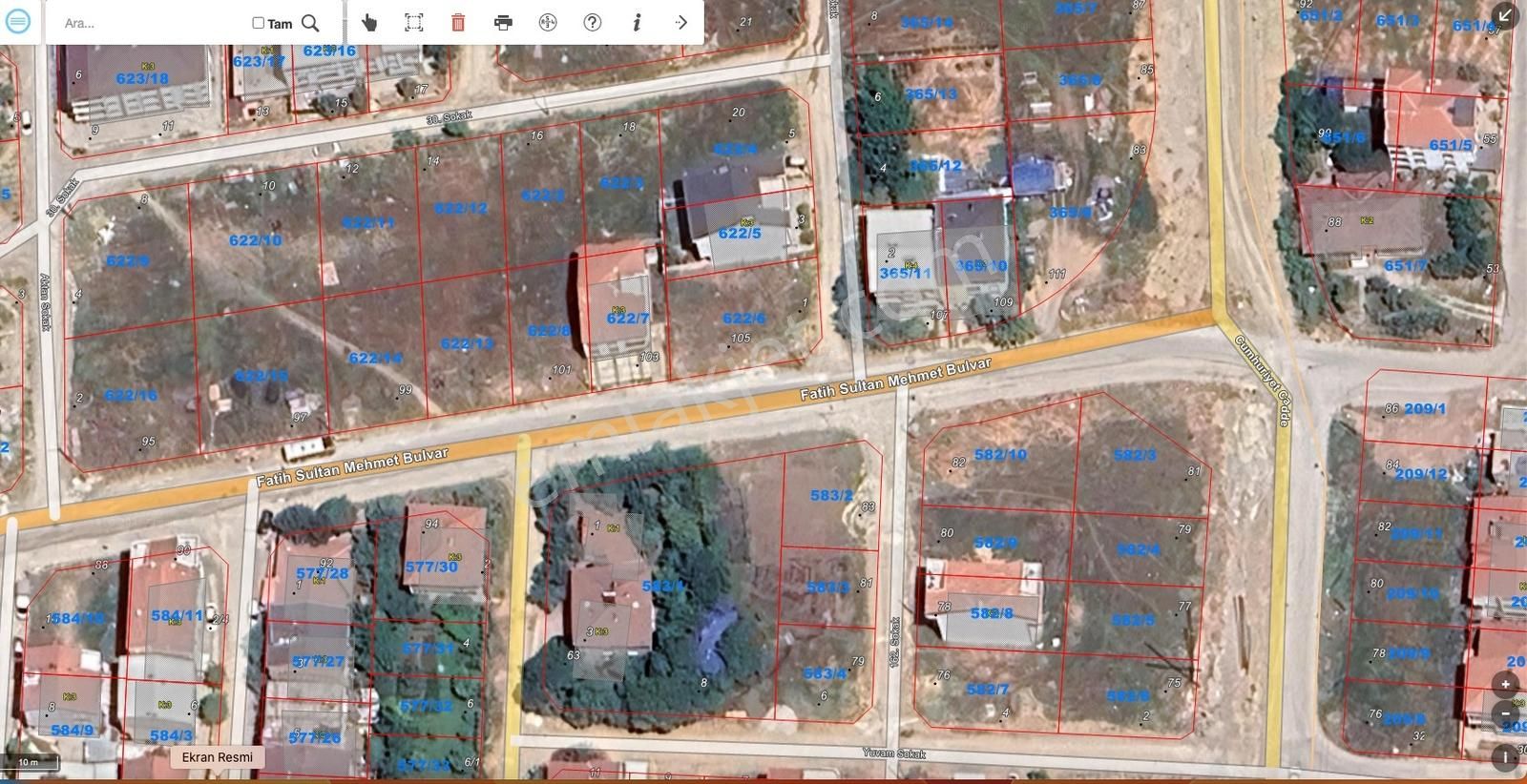The width and height of the screenshot is (1527, 784).
Task: Expand toolbar with right arrow icon
Action: 680,22
